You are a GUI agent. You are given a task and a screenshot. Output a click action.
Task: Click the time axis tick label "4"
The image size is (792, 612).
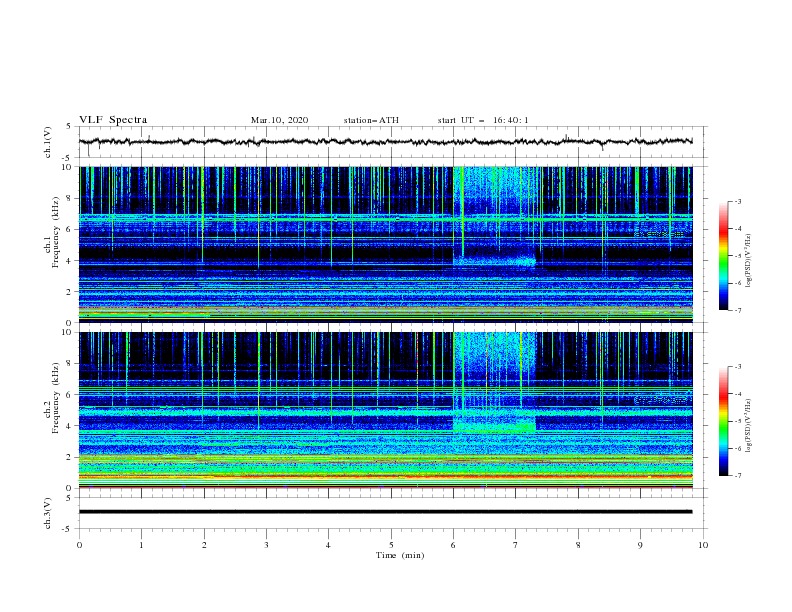329,545
